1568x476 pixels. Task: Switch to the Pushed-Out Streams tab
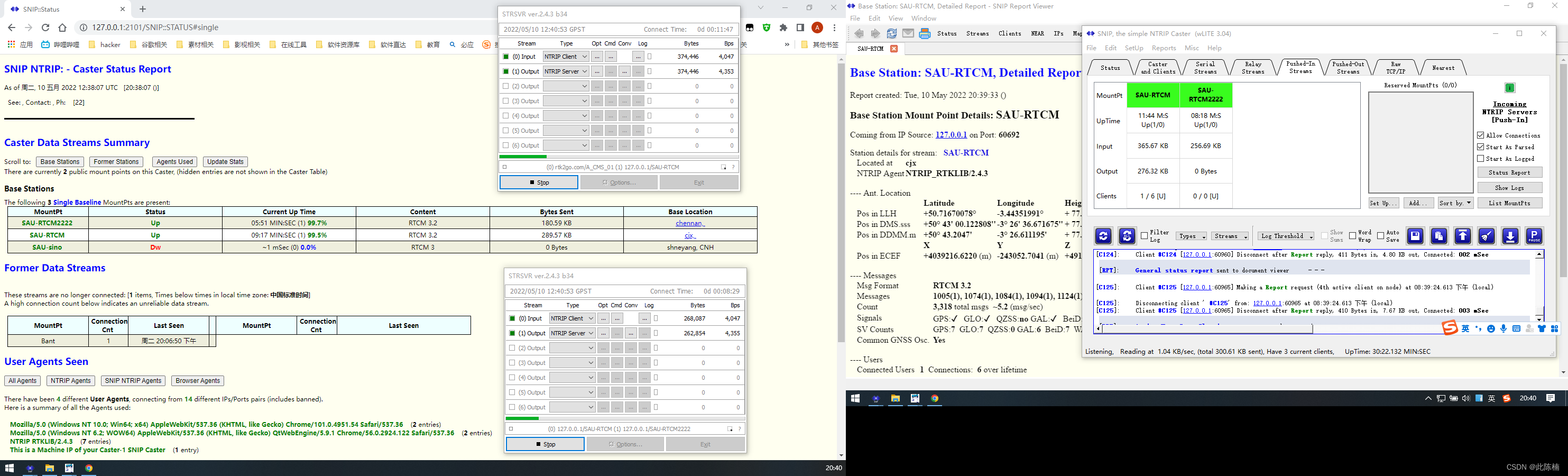point(1347,67)
